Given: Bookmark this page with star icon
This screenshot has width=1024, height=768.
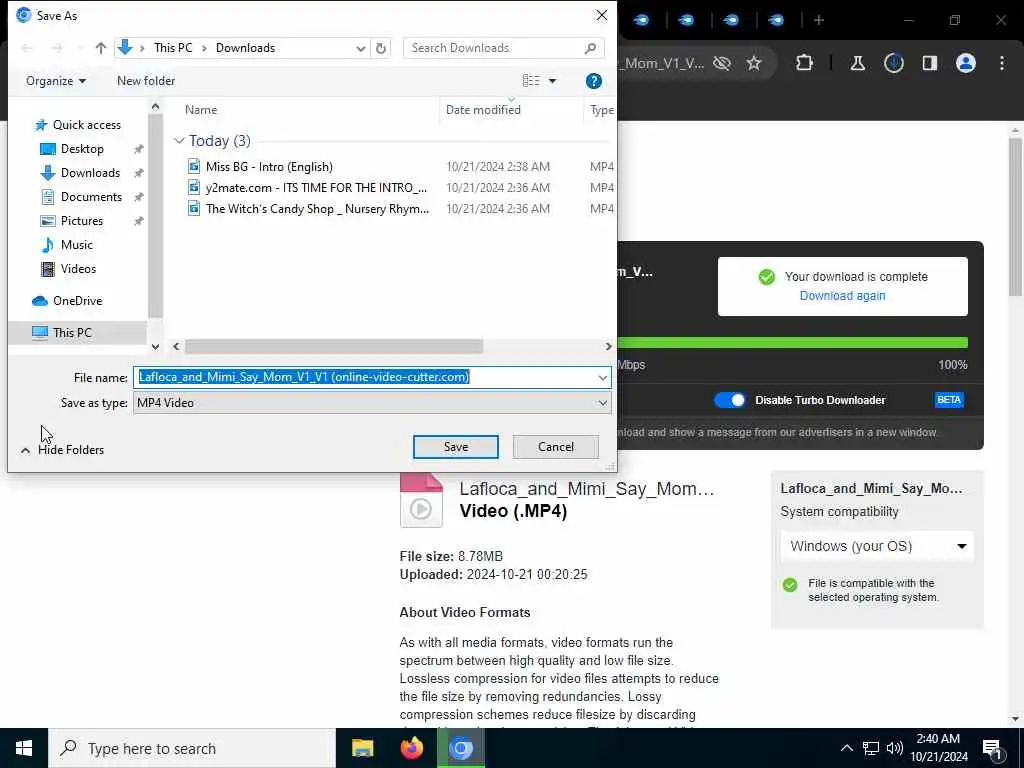Looking at the screenshot, I should [x=754, y=63].
